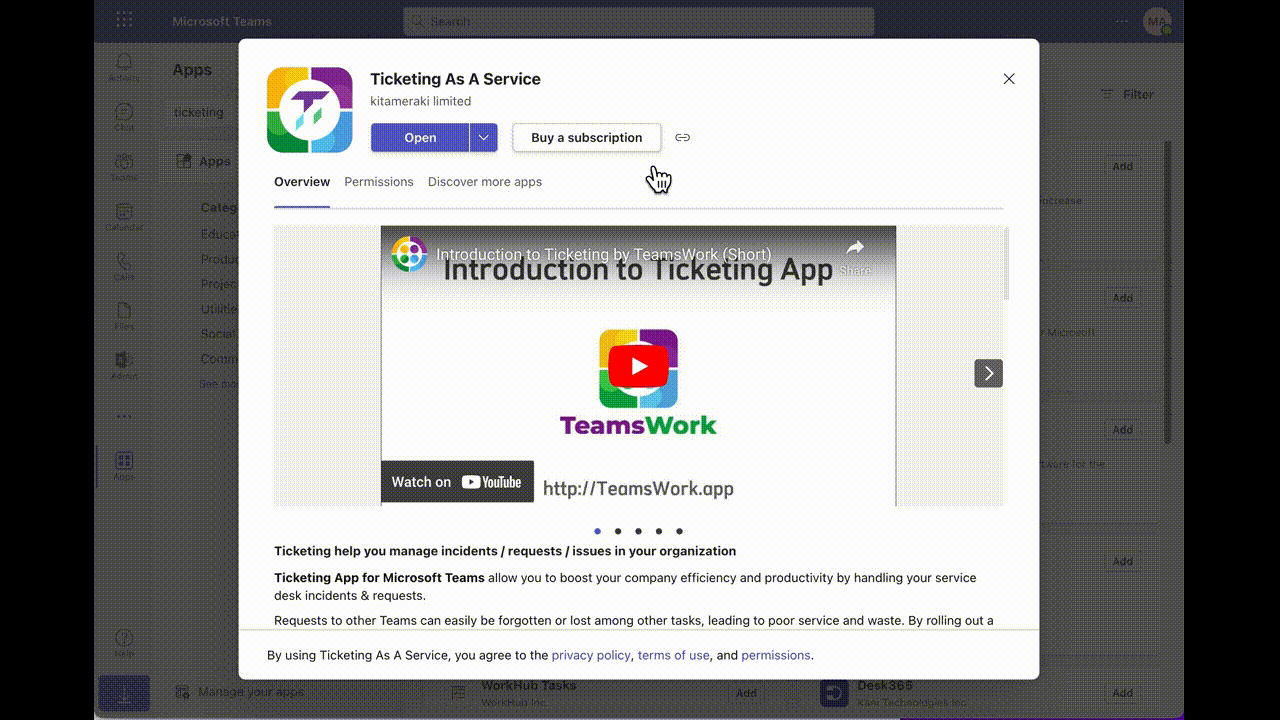Screen dimensions: 1280x720
Task: Go to Chat in Teams sidebar
Action: tap(124, 117)
